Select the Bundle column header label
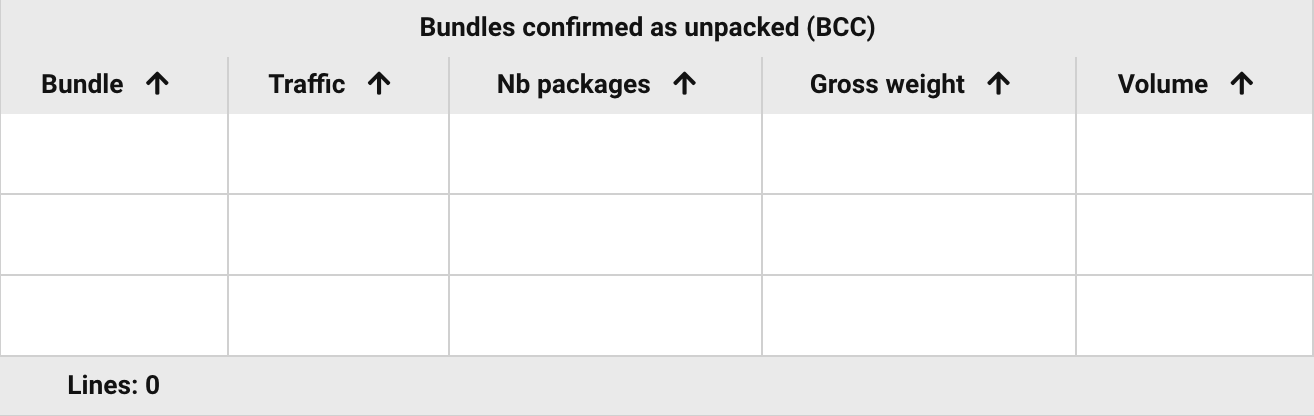1314x416 pixels. 82,85
